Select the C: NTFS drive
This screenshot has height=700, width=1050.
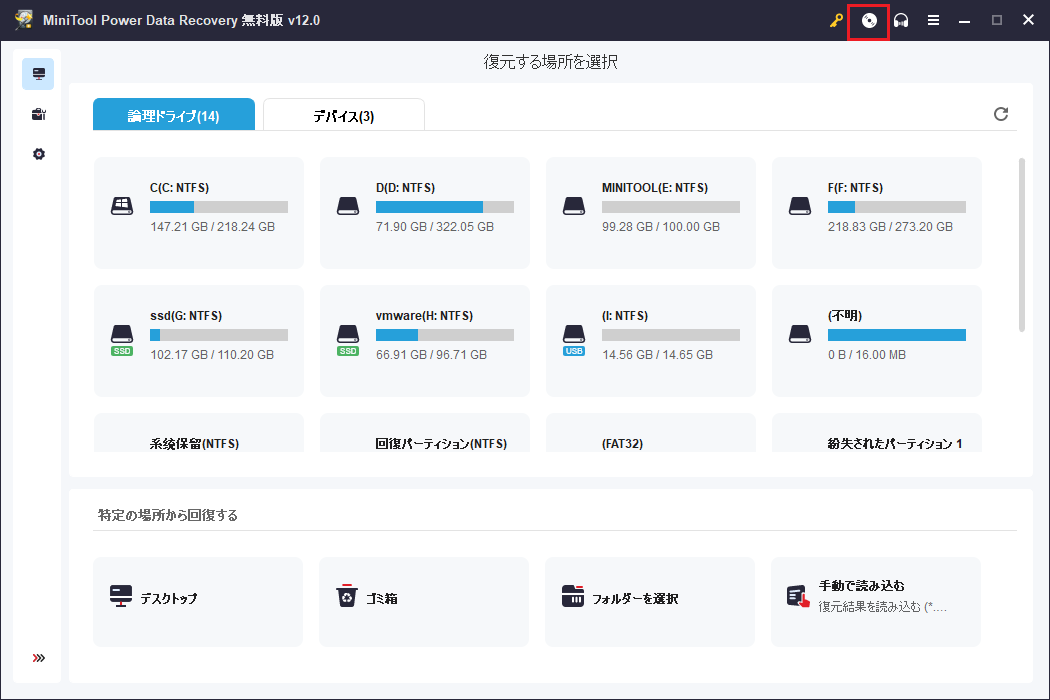click(199, 212)
